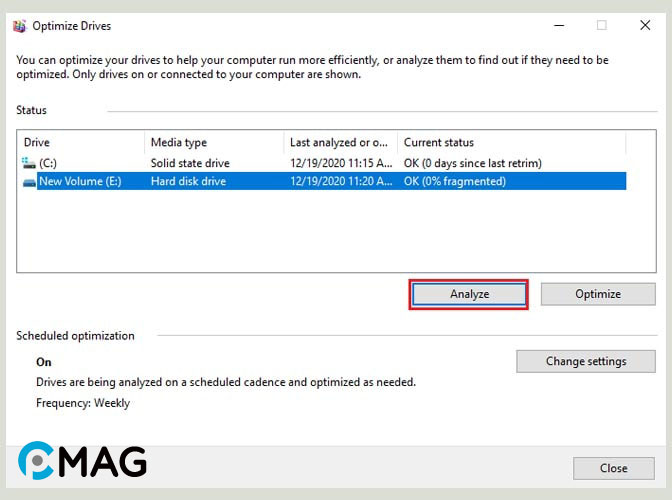Click the Frequency: Weekly text

[83, 403]
